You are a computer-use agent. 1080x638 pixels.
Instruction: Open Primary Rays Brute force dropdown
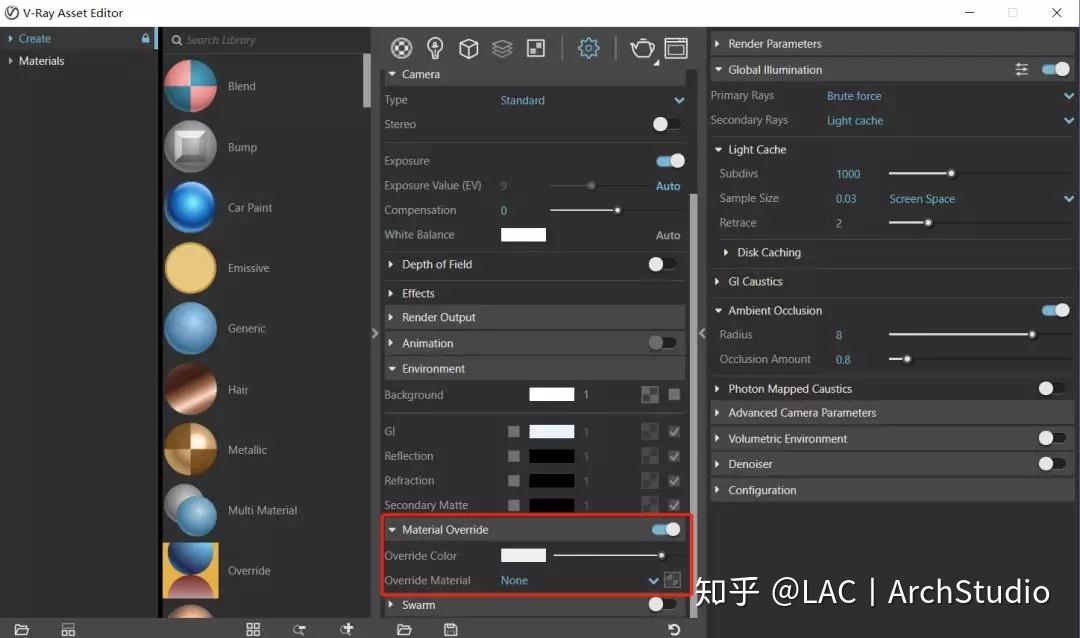tap(950, 96)
